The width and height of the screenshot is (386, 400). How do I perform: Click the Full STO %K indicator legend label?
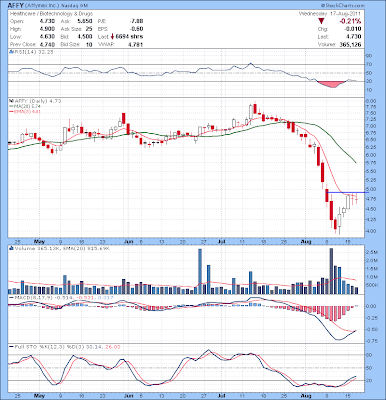(65, 347)
